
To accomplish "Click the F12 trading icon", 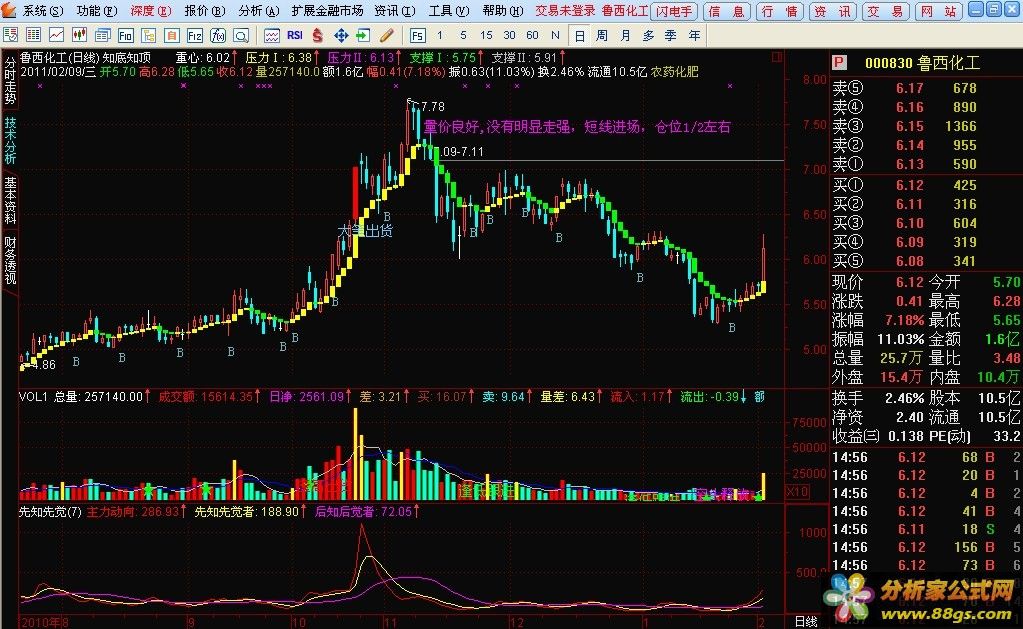I will point(194,35).
